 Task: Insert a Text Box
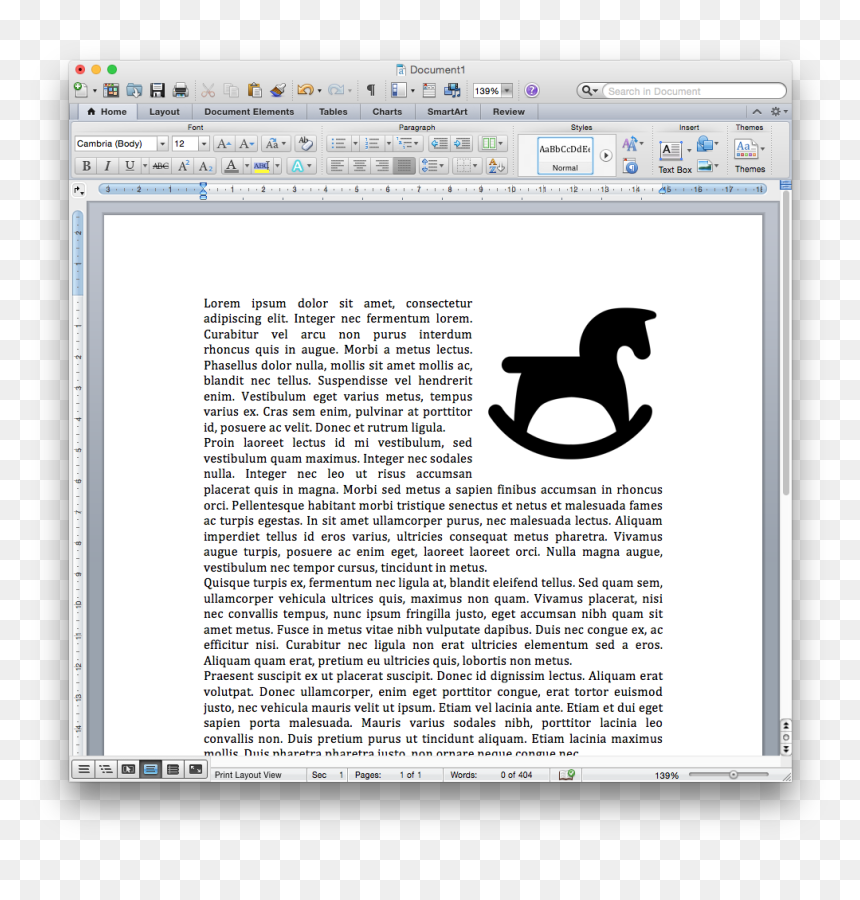pos(671,151)
